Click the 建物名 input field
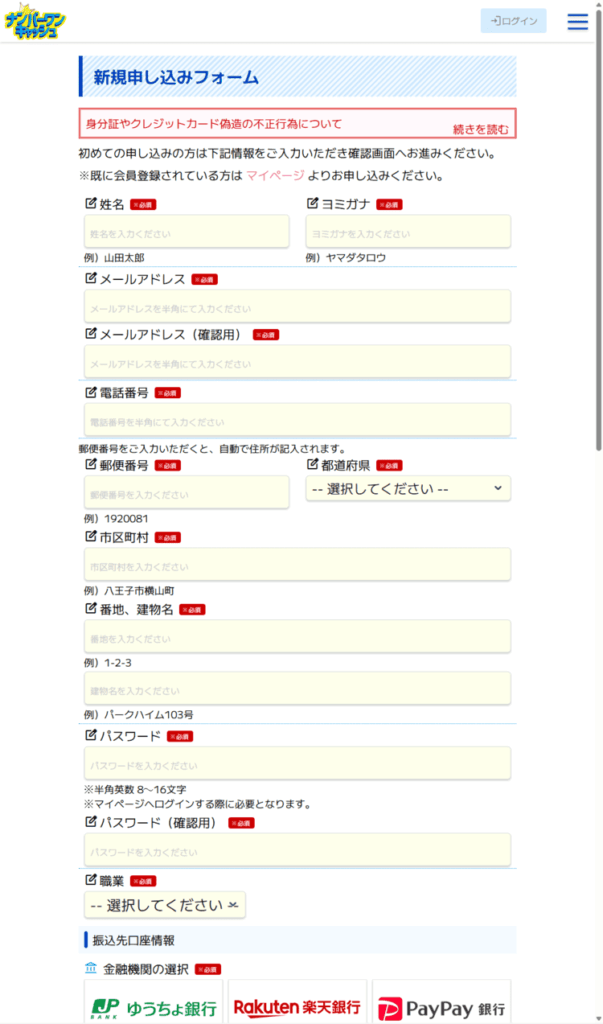The height and width of the screenshot is (1024, 603). point(297,688)
